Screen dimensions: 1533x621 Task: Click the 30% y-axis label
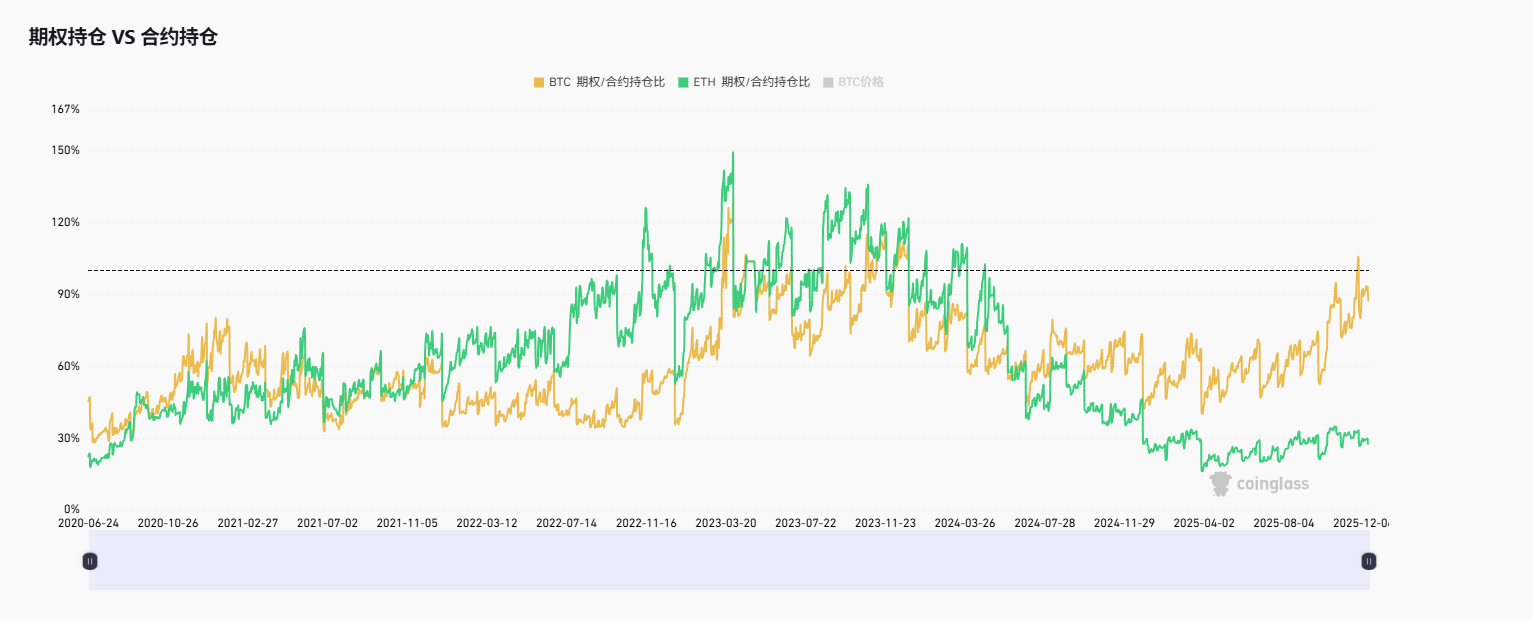pos(67,438)
